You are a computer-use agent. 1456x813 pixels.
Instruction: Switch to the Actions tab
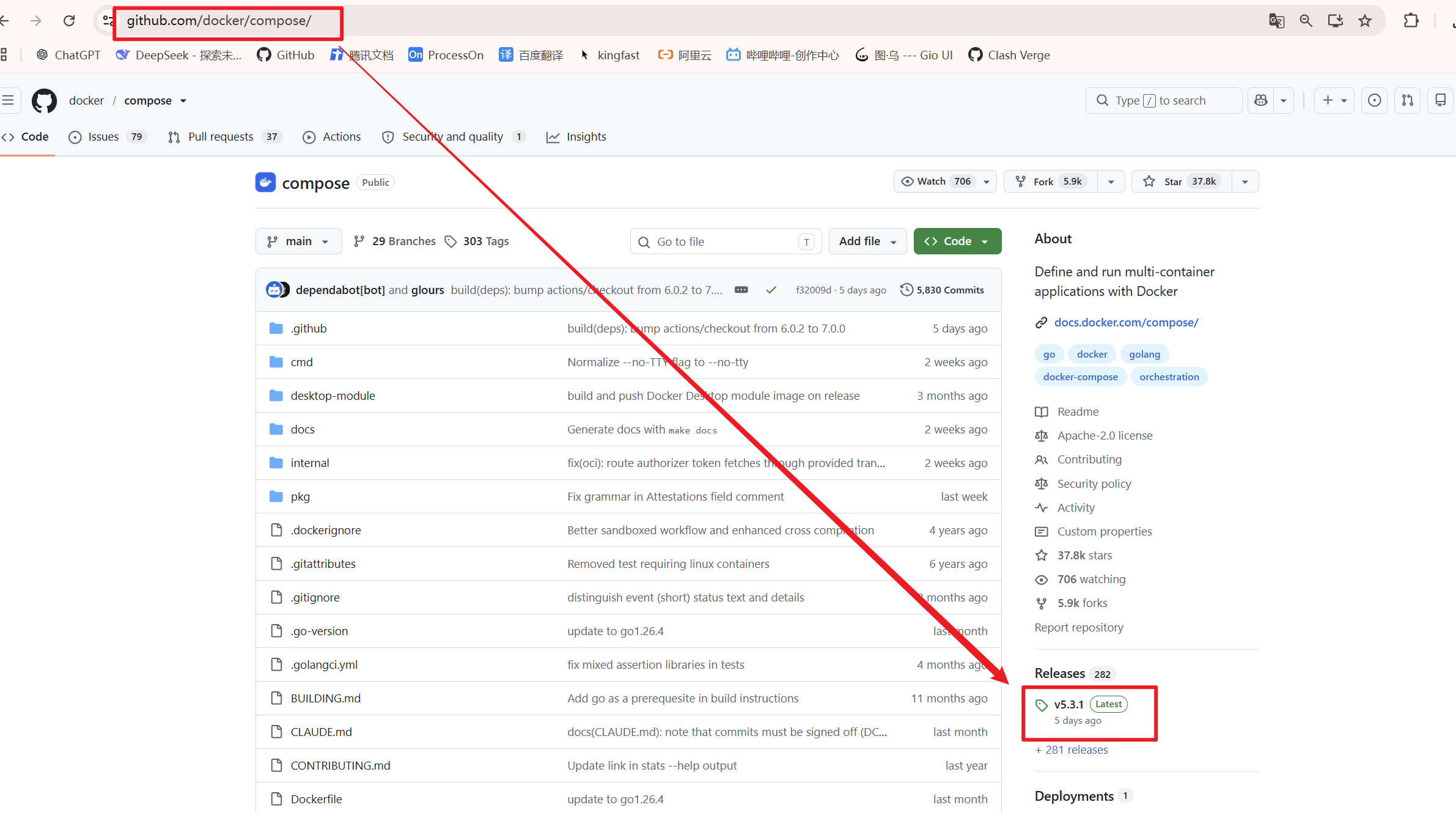332,137
